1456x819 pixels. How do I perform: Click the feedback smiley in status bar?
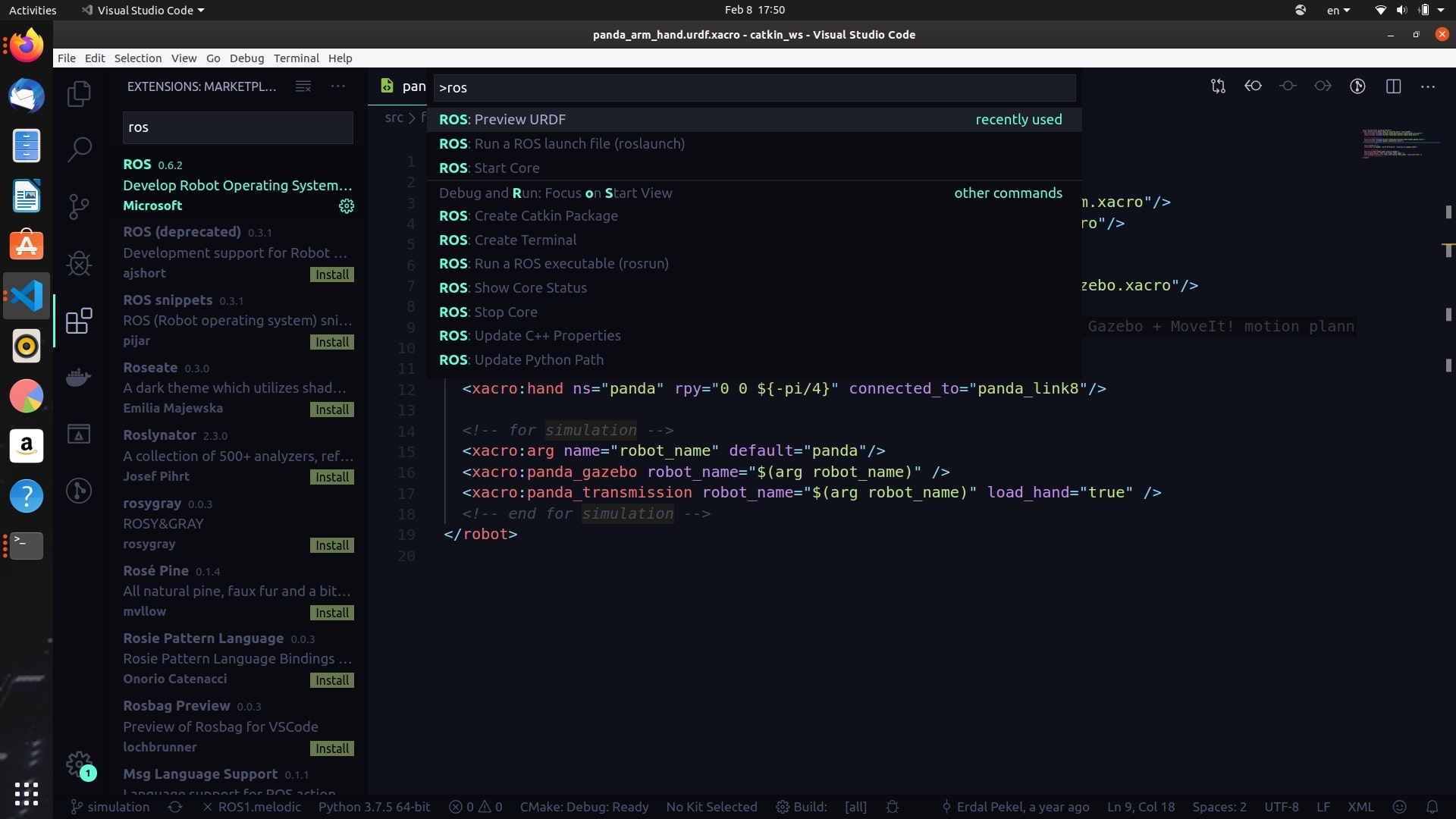point(1400,807)
